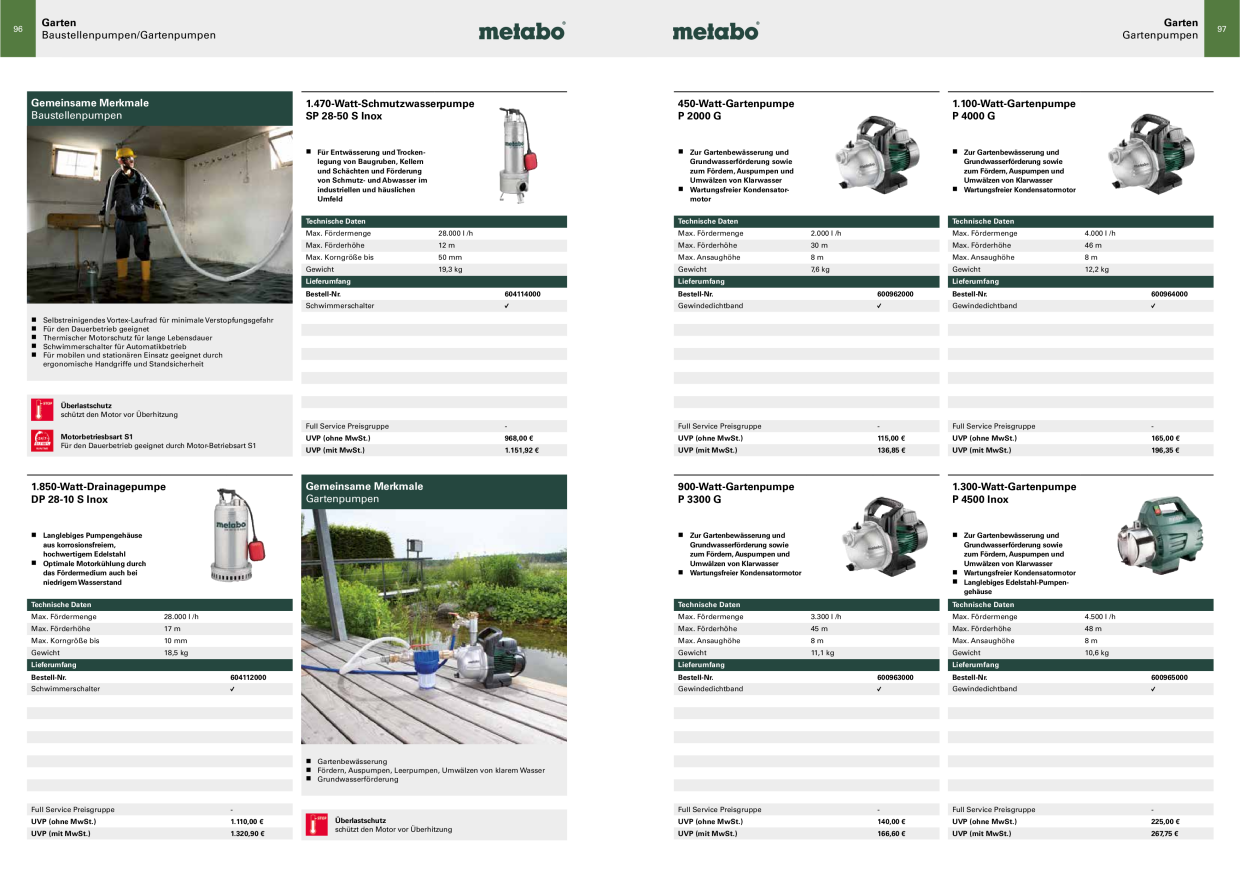Click the price 115,00 €
The height and width of the screenshot is (876, 1240).
pos(891,438)
